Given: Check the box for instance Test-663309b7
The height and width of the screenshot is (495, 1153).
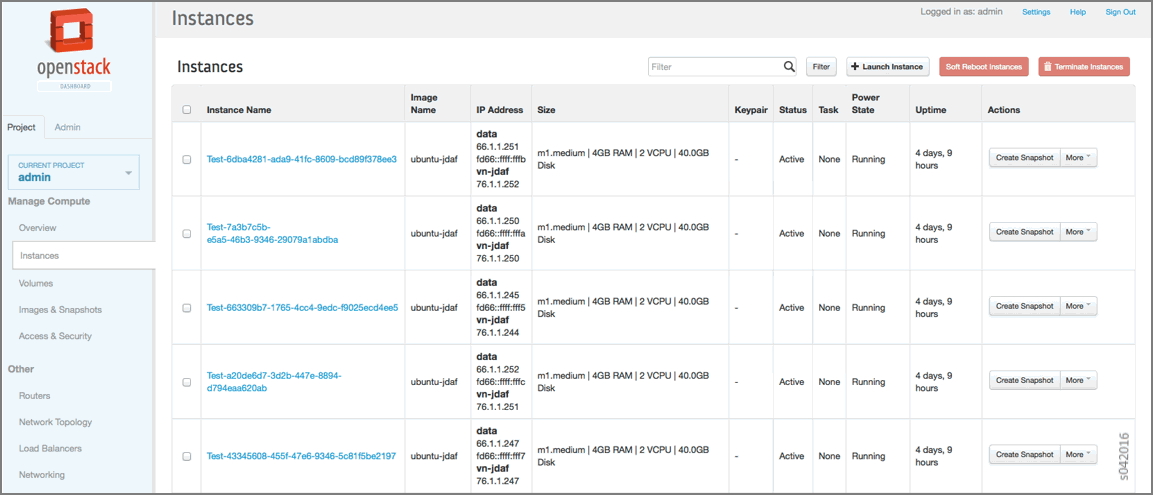Looking at the screenshot, I should [x=187, y=308].
